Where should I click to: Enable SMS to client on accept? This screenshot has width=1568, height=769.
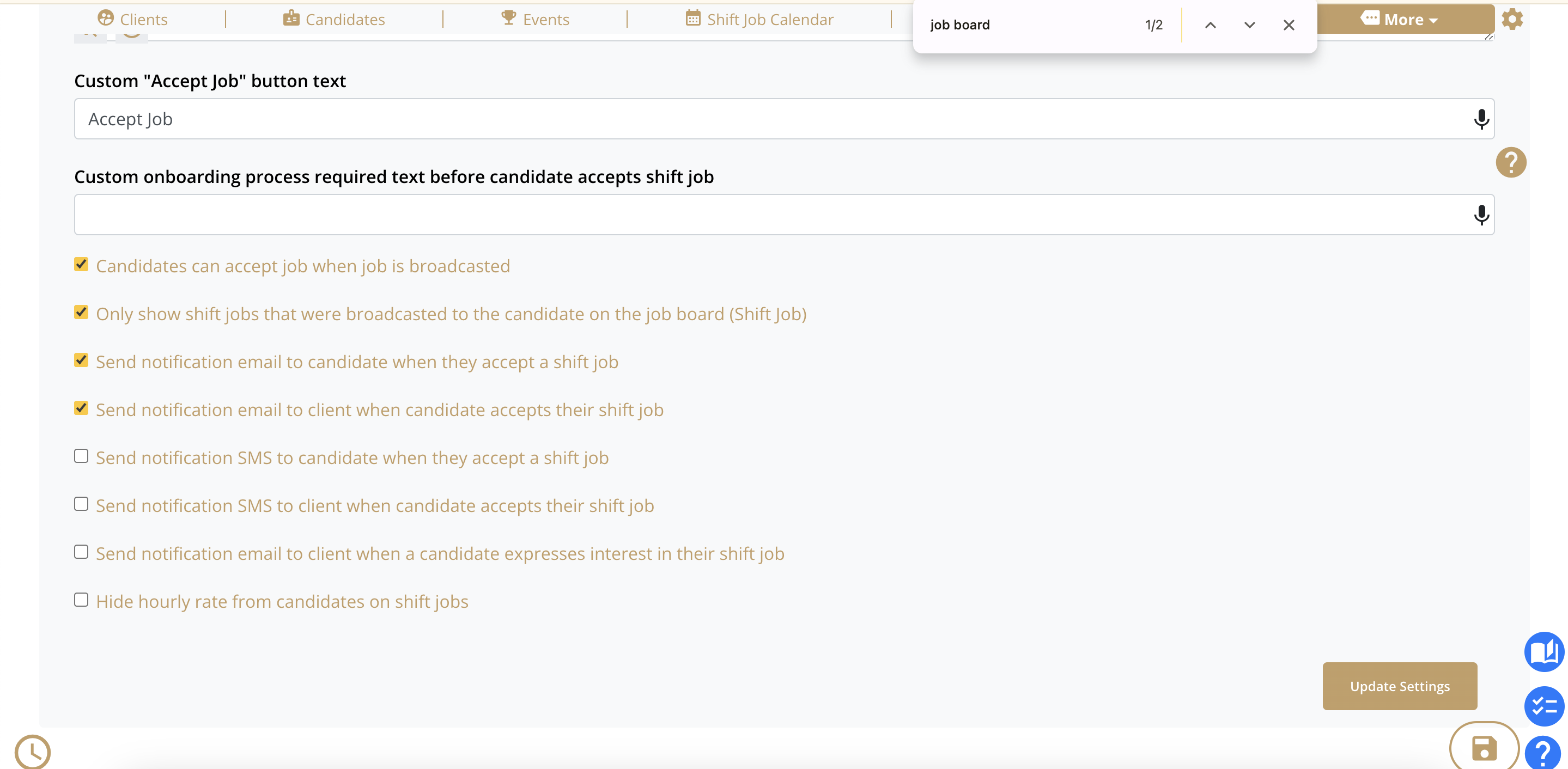81,504
